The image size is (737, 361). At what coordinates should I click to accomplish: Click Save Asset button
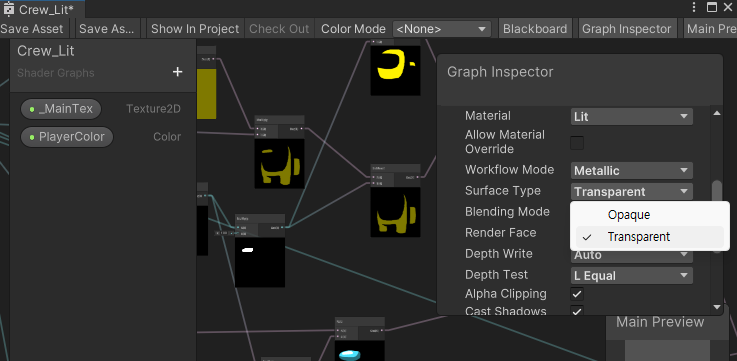tap(34, 29)
